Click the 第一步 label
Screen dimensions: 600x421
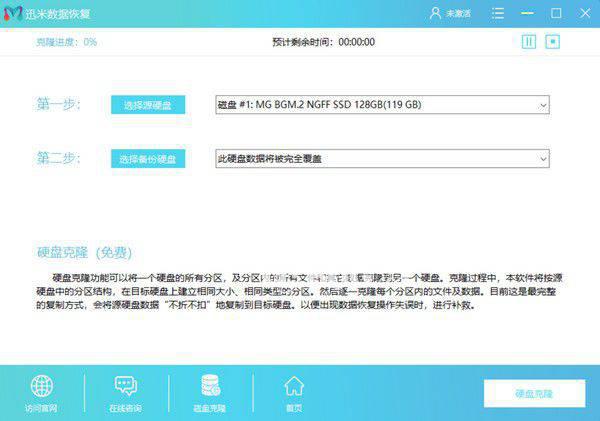[58, 104]
